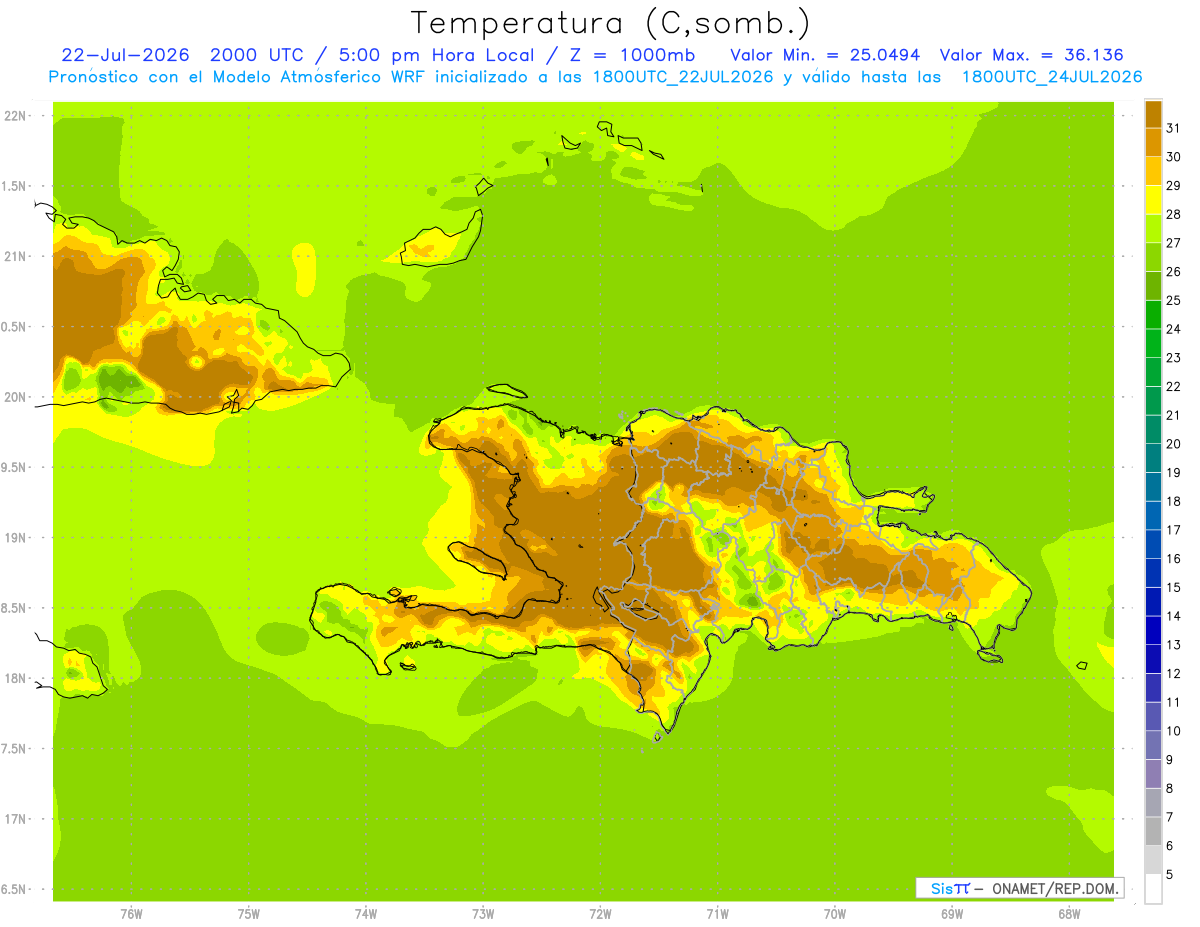Click the legend value "10"
This screenshot has width=1200, height=927.
pyautogui.click(x=1173, y=731)
